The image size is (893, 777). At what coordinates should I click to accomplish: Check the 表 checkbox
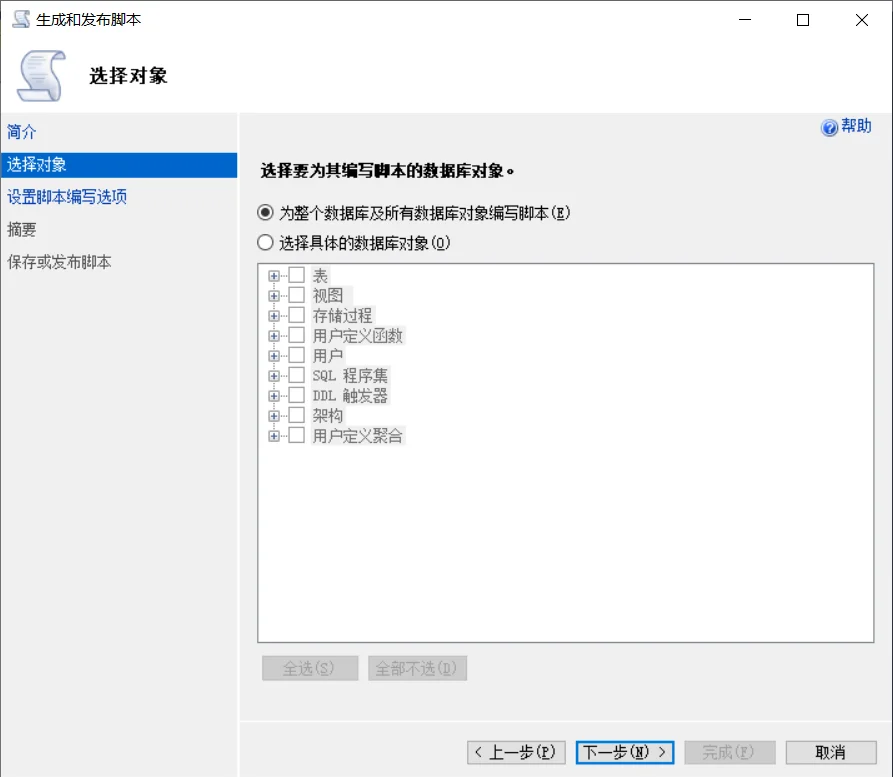(297, 275)
